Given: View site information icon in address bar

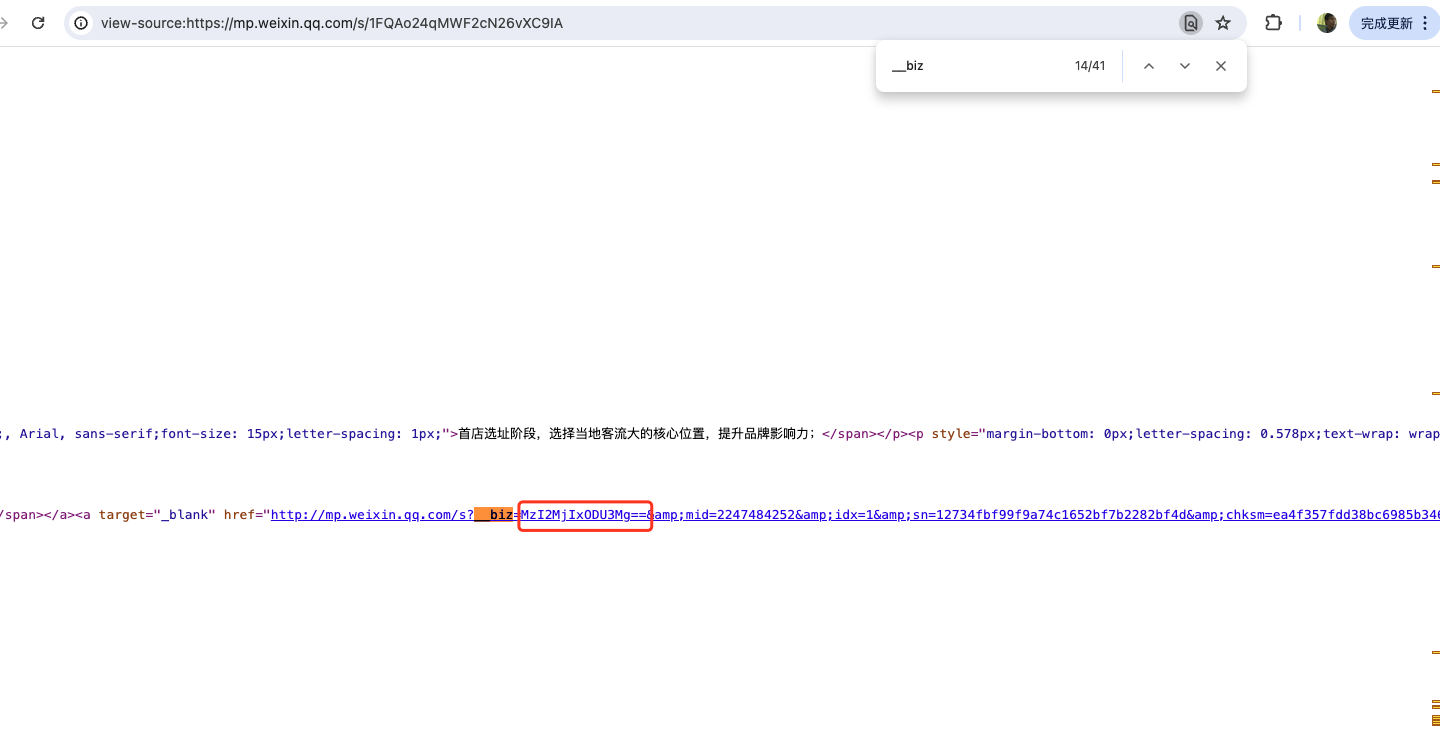Looking at the screenshot, I should (x=82, y=23).
